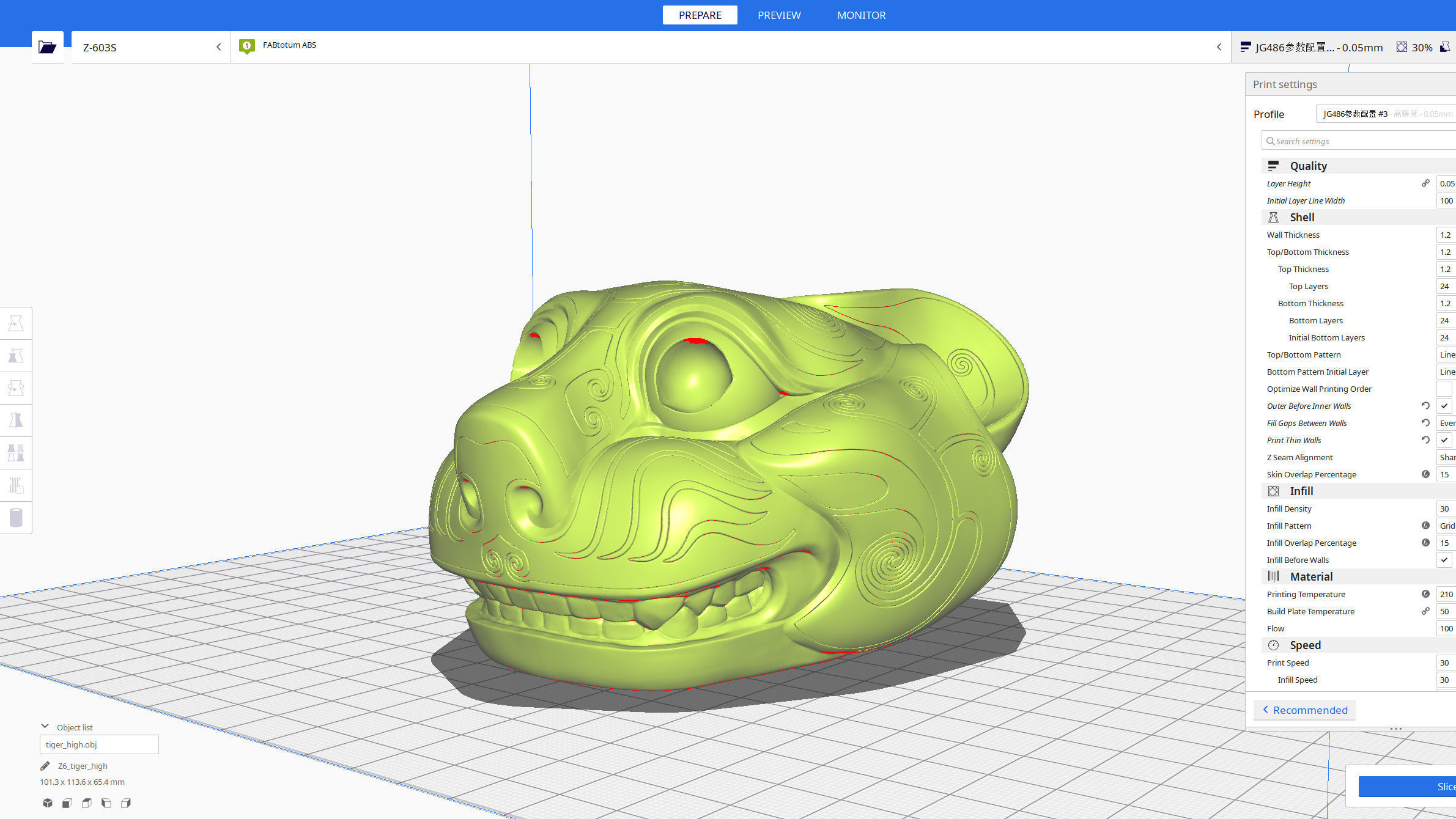Reset Fill Gaps Between Walls setting
The width and height of the screenshot is (1456, 819).
[x=1425, y=423]
